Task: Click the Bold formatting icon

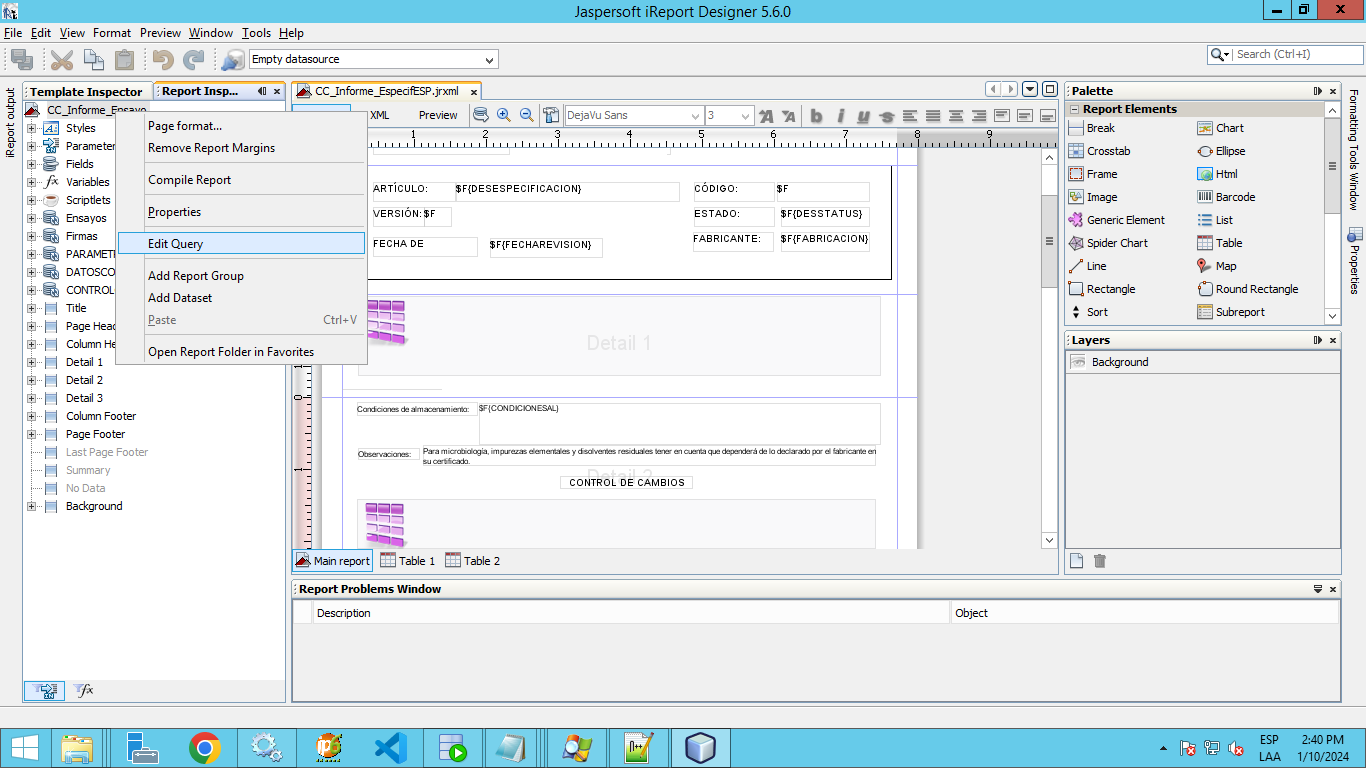Action: click(x=816, y=116)
